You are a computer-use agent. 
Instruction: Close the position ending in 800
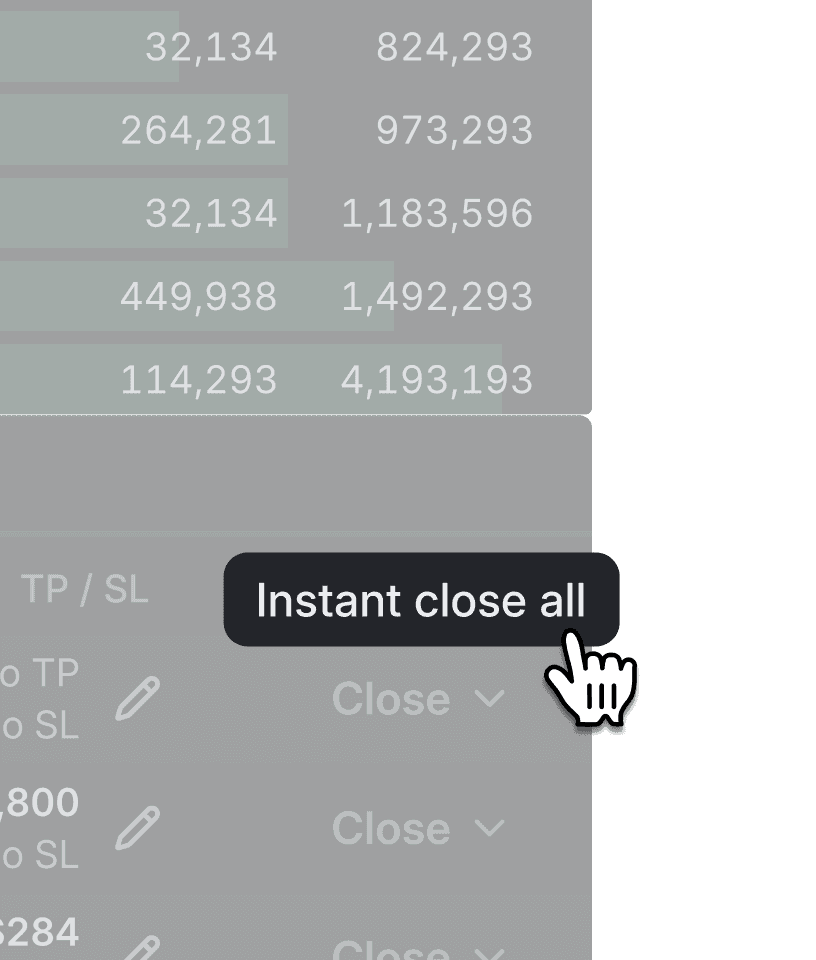tap(392, 828)
